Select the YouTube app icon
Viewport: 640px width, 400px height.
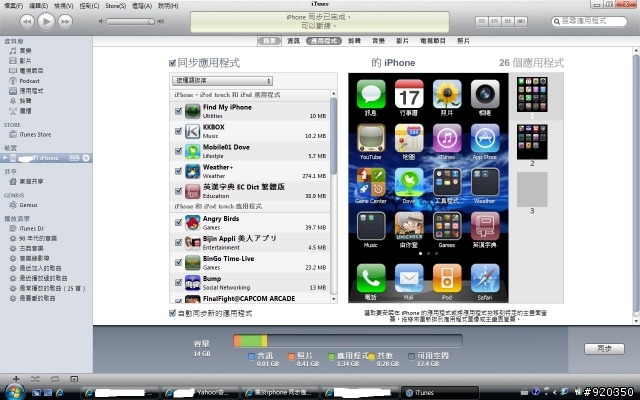coord(371,138)
